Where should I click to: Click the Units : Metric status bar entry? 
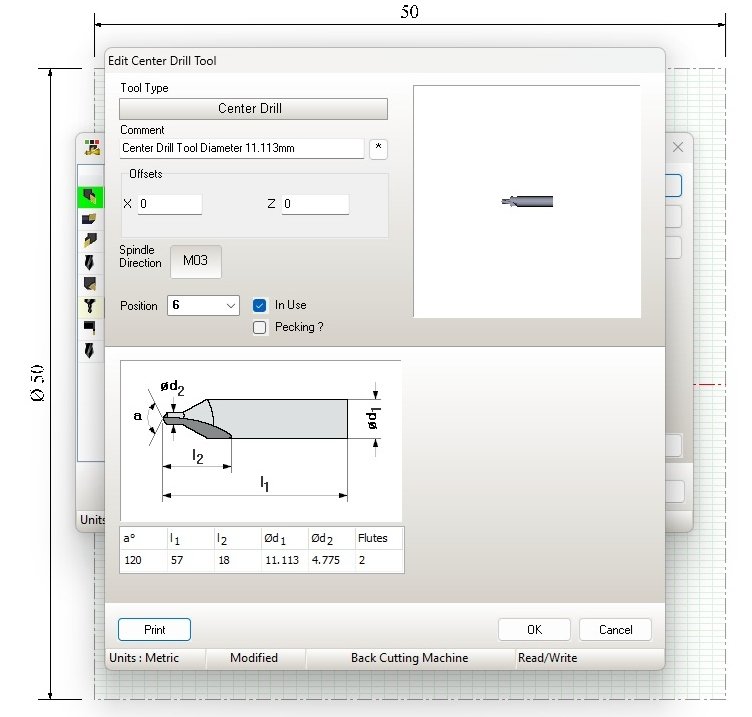coord(155,658)
